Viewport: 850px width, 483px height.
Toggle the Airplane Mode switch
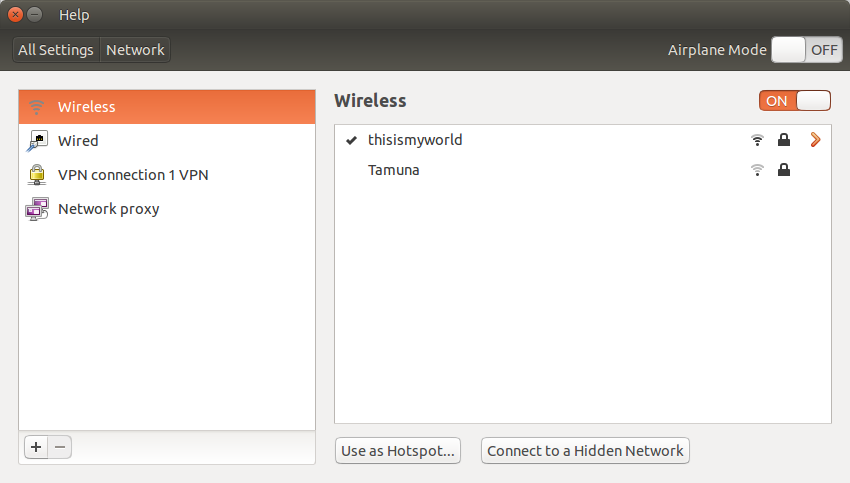pyautogui.click(x=807, y=50)
